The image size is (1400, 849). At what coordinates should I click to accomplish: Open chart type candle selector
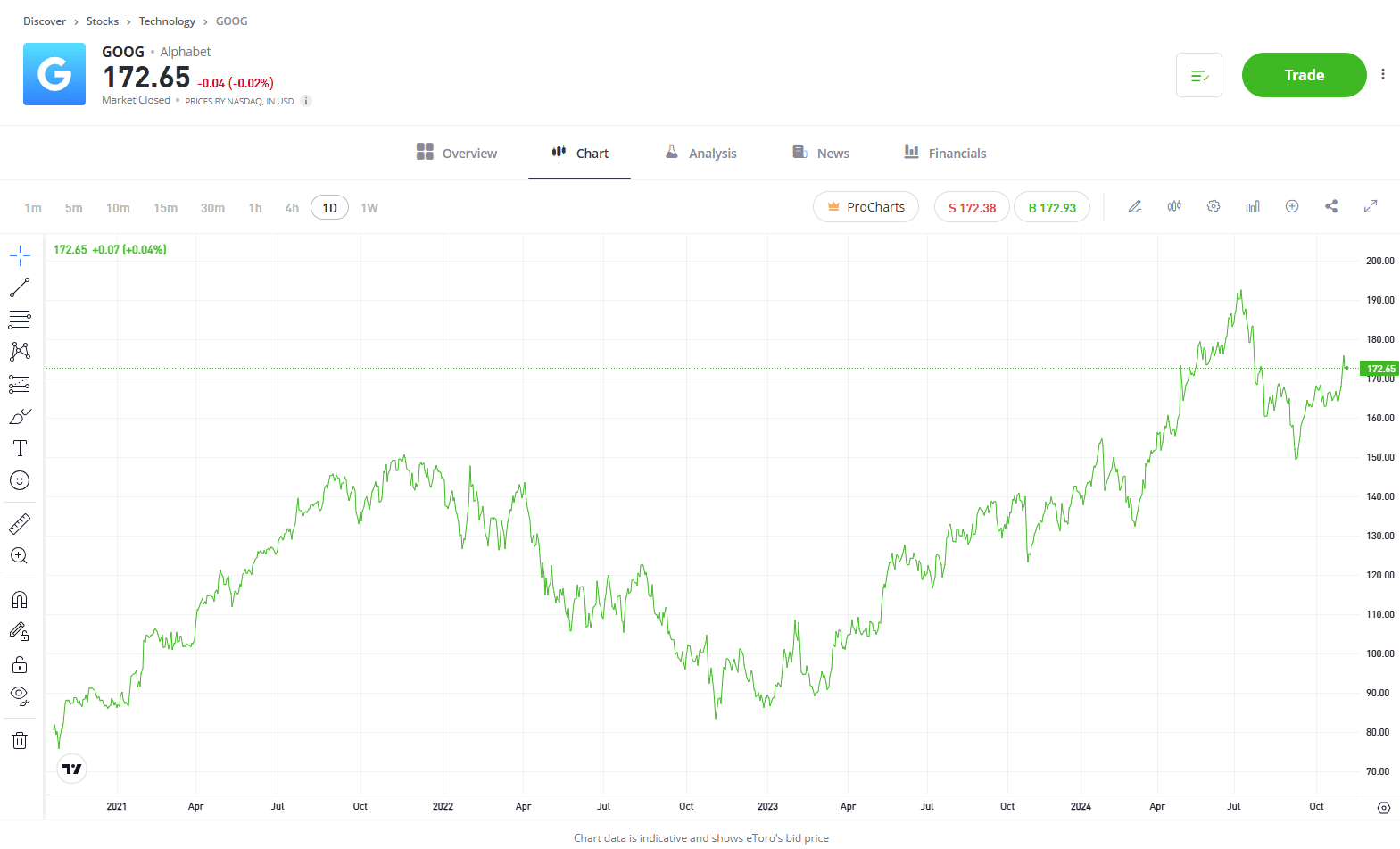[x=1174, y=206]
